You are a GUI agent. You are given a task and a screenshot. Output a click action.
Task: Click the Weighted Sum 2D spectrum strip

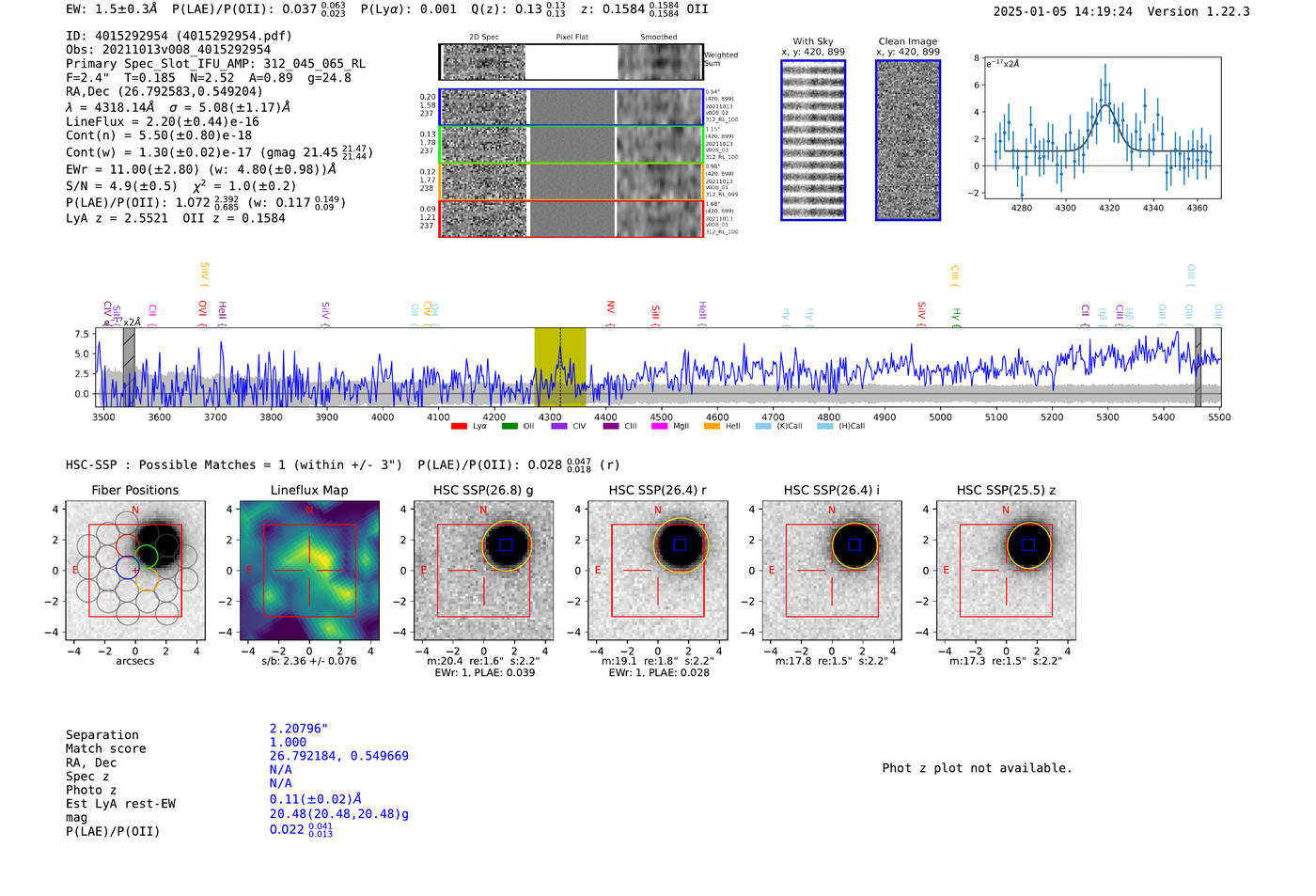point(572,62)
